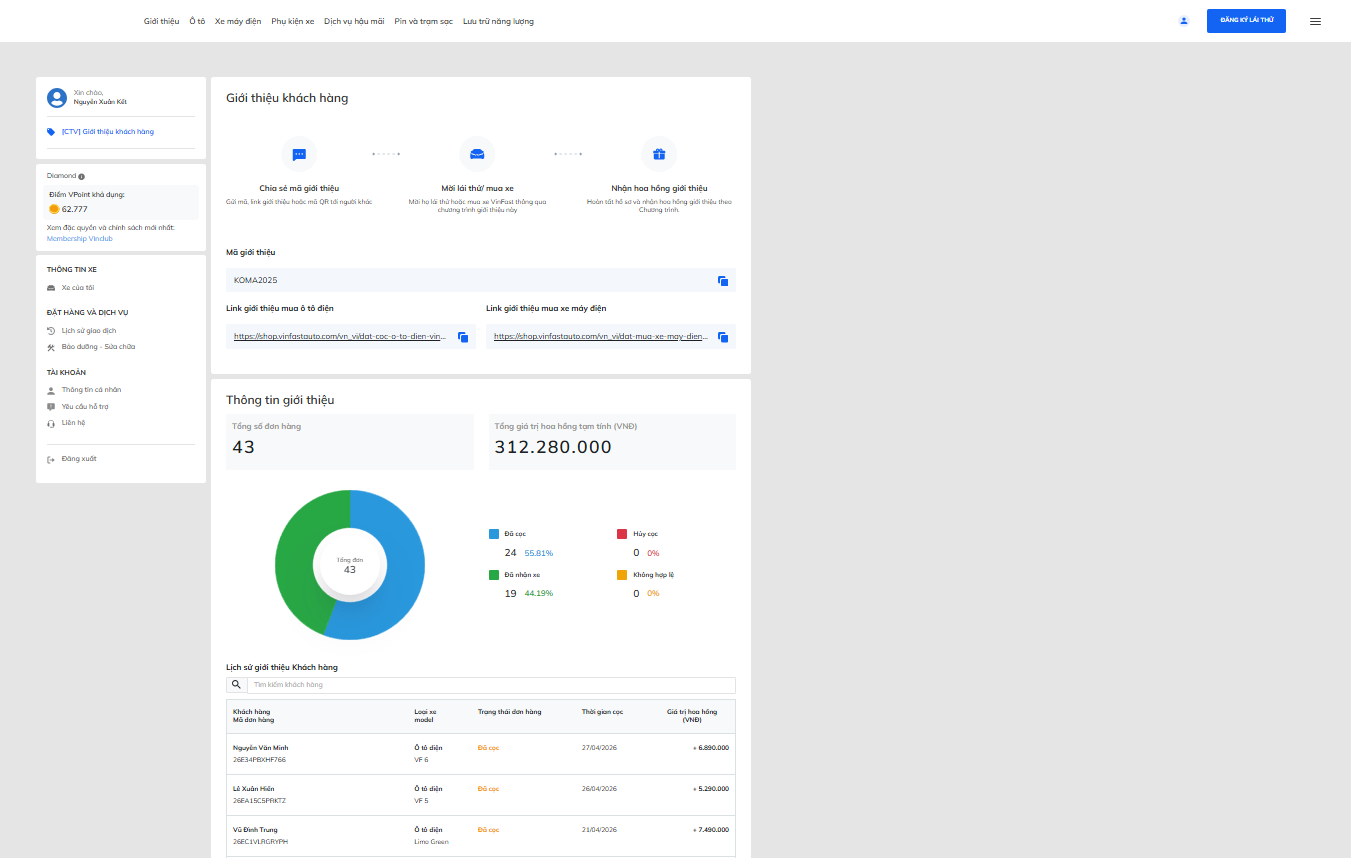The height and width of the screenshot is (858, 1351).
Task: Click the yellow Không hợp lệ legend swatch
Action: tap(622, 575)
